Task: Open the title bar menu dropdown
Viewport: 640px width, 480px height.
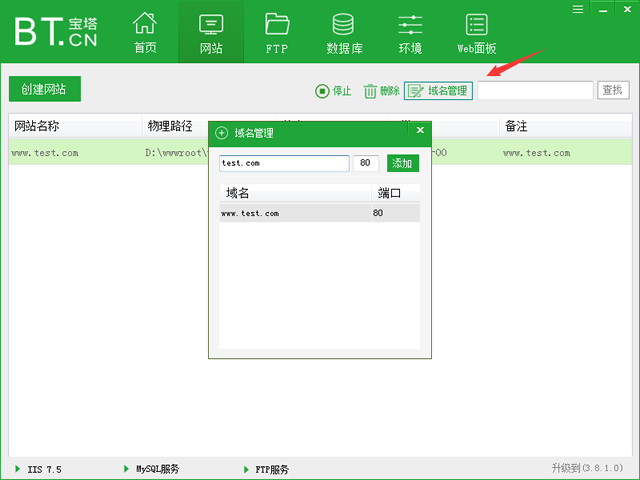Action: pyautogui.click(x=578, y=8)
